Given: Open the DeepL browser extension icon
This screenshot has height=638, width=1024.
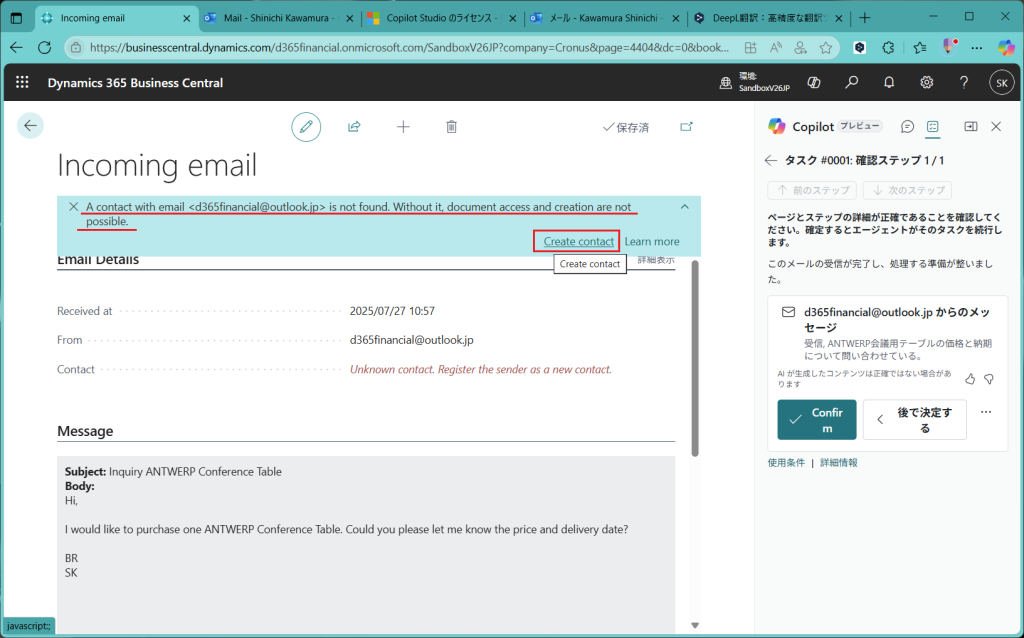Looking at the screenshot, I should (860, 47).
